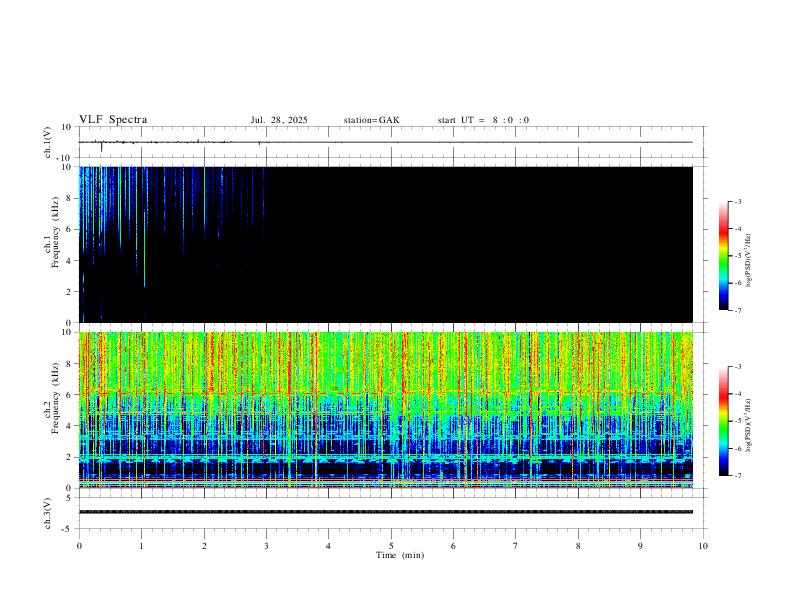
Task: Click the ch.2 spectrogram panel
Action: tap(386, 410)
